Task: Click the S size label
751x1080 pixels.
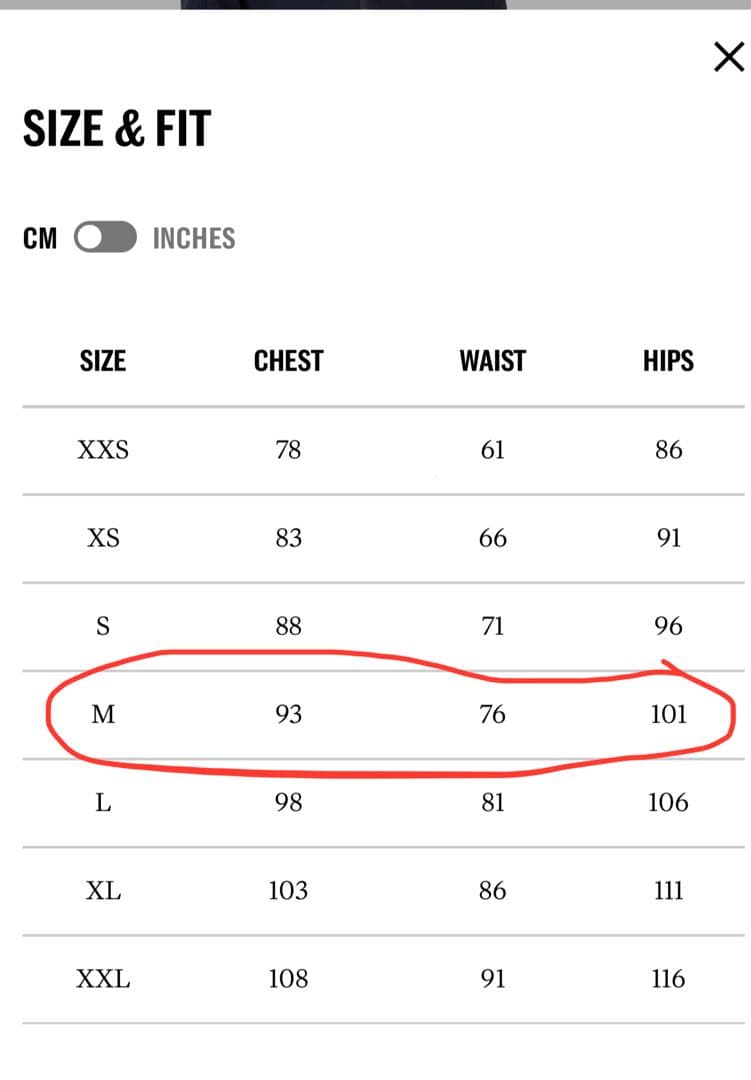Action: [x=103, y=626]
